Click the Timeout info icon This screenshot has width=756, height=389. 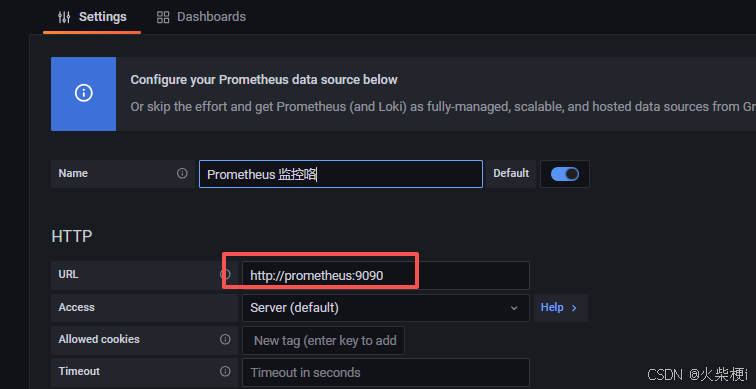click(225, 371)
